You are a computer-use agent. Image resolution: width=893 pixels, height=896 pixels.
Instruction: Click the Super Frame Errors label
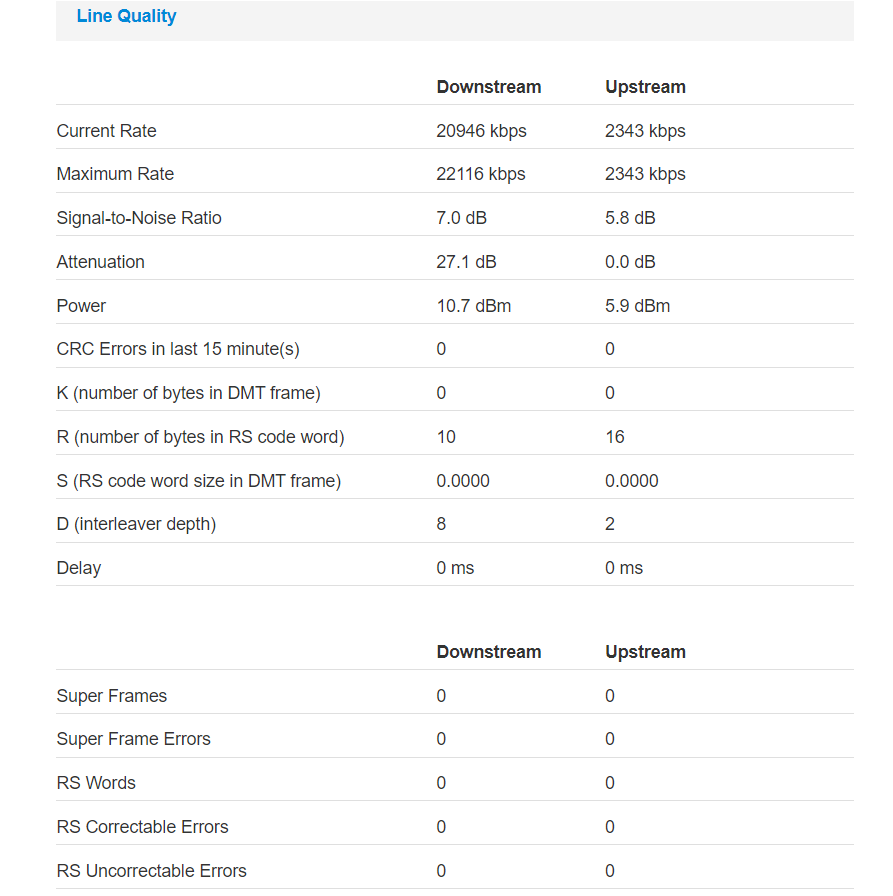(x=134, y=739)
